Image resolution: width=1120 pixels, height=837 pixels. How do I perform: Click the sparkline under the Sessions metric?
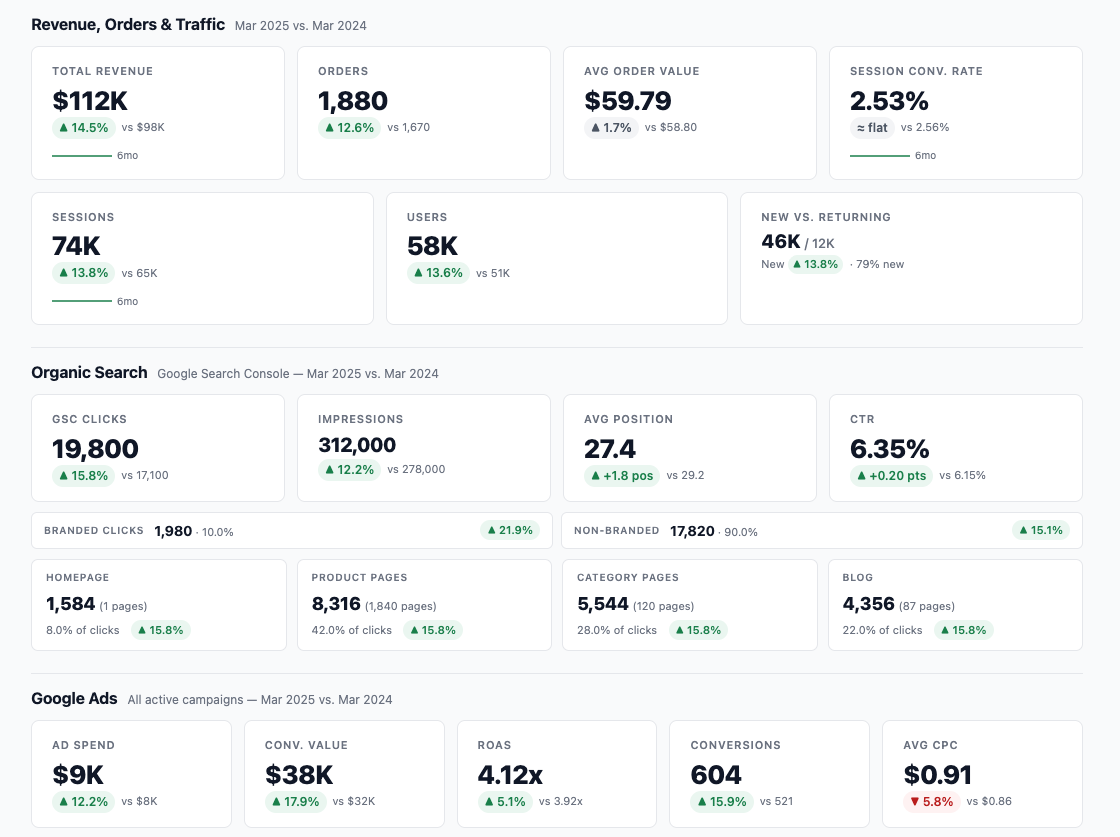(x=83, y=301)
